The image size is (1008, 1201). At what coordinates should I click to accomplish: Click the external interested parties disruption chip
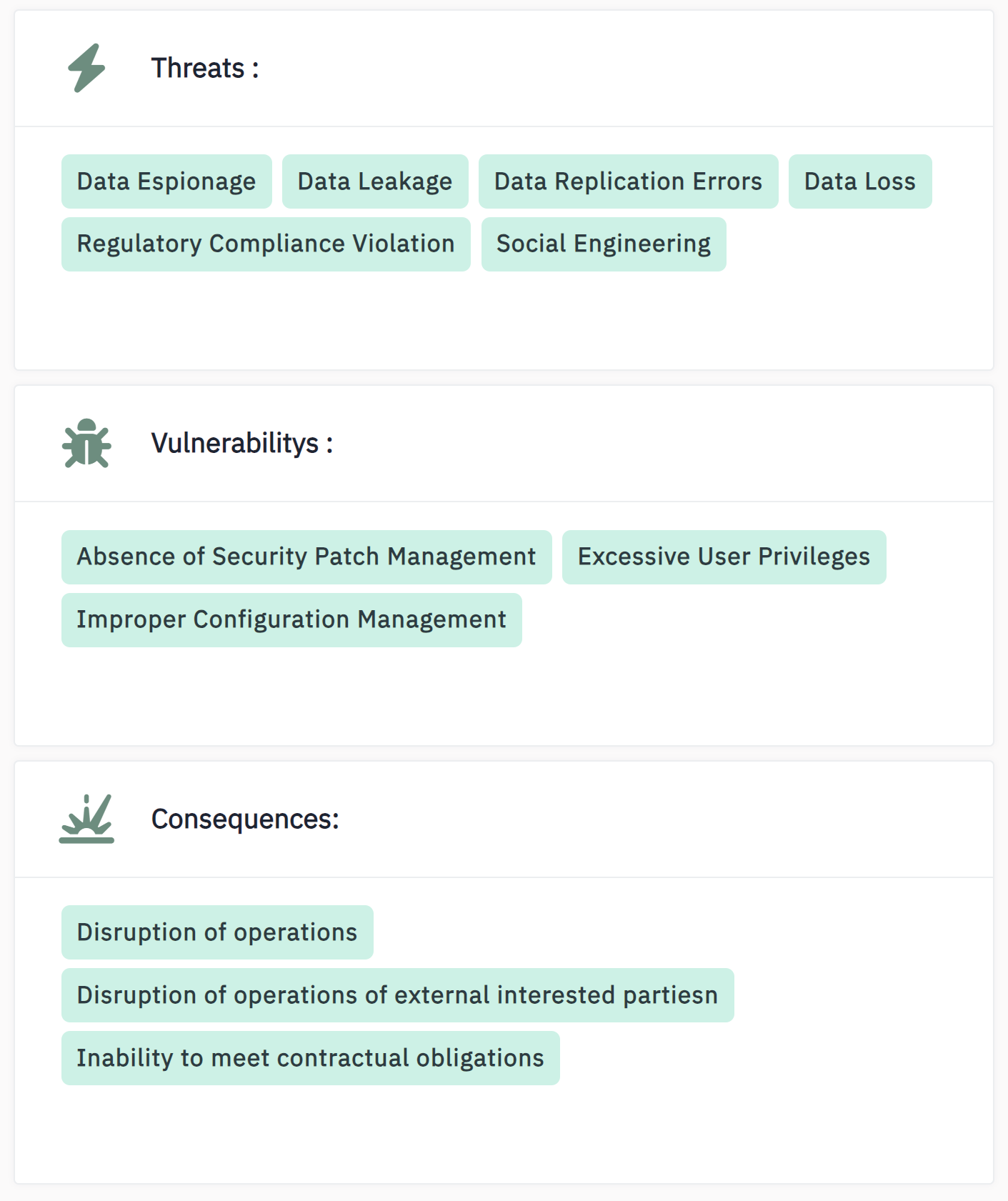[397, 995]
